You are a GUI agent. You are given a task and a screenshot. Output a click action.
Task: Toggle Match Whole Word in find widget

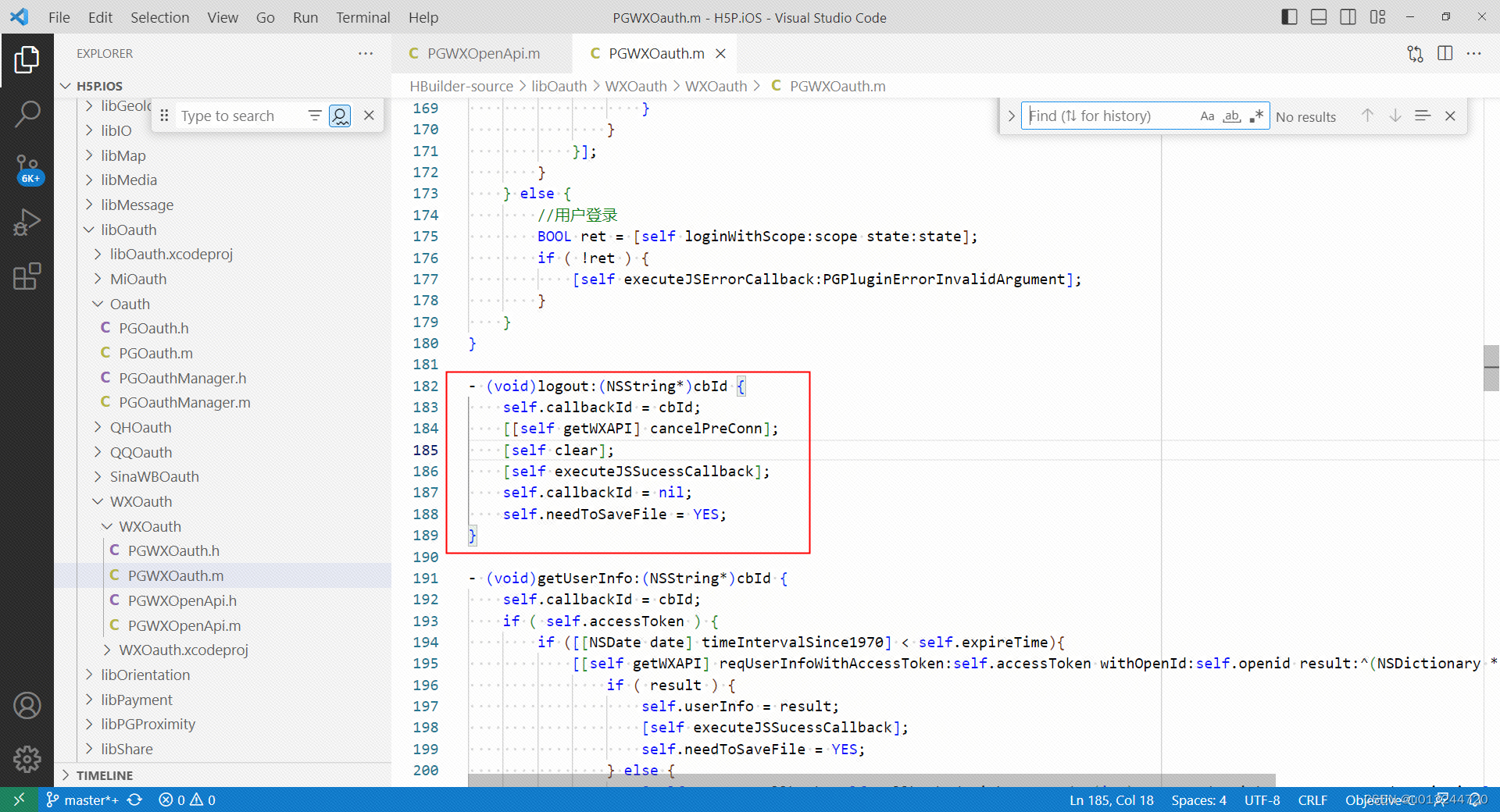(x=1232, y=116)
